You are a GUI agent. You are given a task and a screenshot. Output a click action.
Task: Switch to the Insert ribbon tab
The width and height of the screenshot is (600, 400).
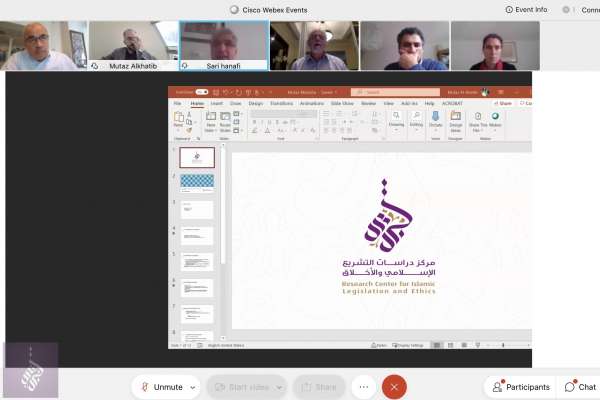tap(217, 103)
